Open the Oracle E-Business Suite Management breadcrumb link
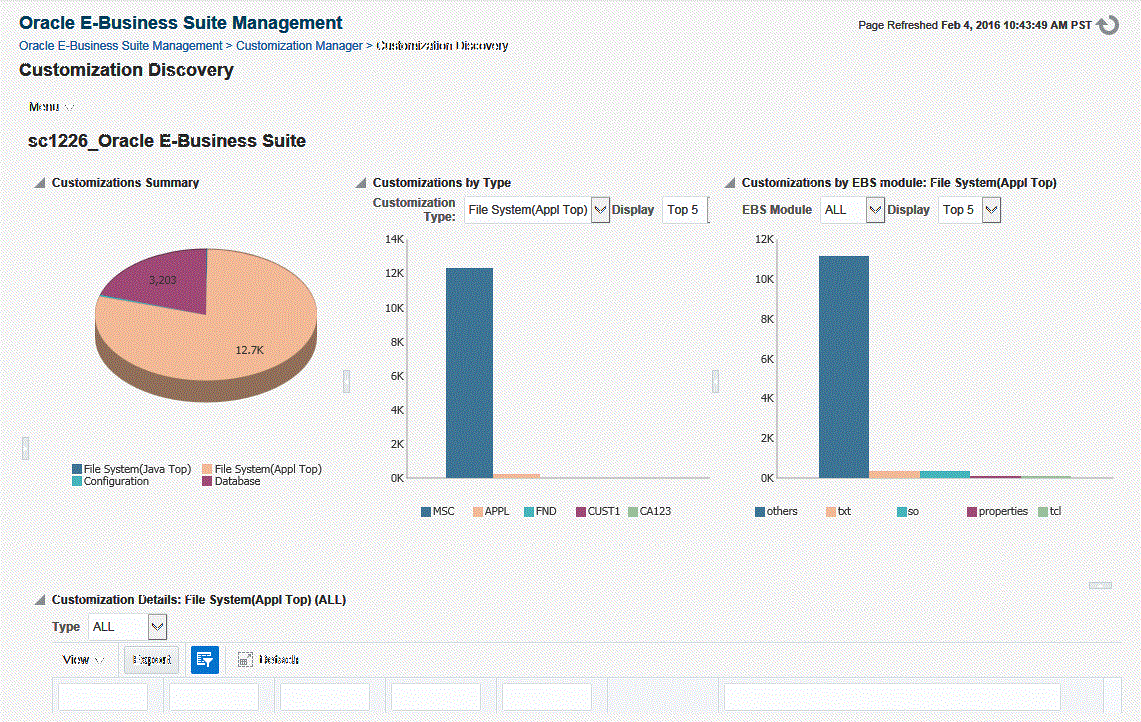The image size is (1141, 722). point(121,45)
